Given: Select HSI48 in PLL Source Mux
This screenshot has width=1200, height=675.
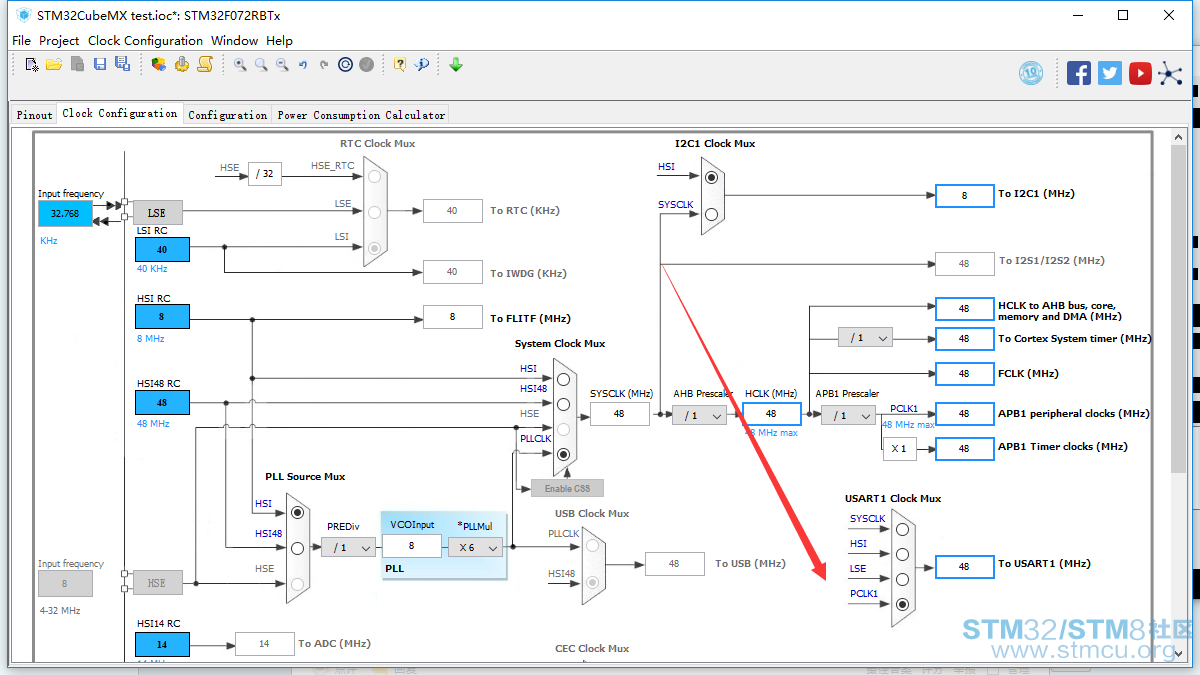Looking at the screenshot, I should click(x=297, y=548).
